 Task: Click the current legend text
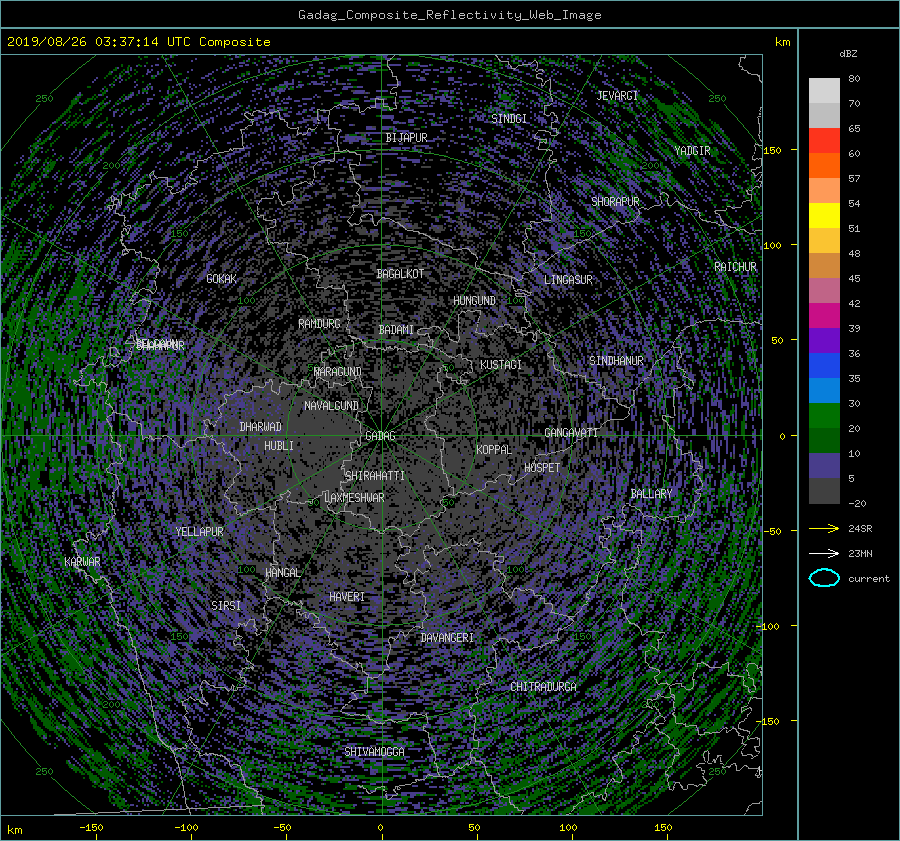coord(869,579)
